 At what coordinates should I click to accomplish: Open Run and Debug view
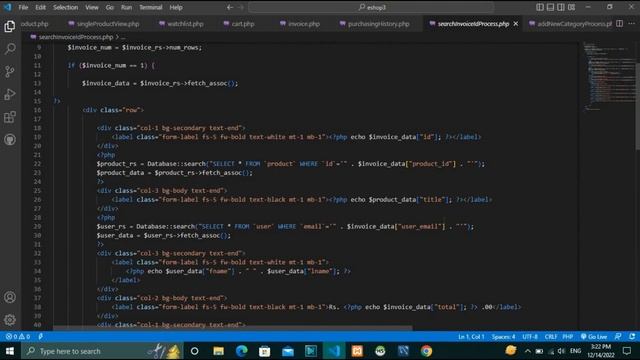tap(10, 94)
